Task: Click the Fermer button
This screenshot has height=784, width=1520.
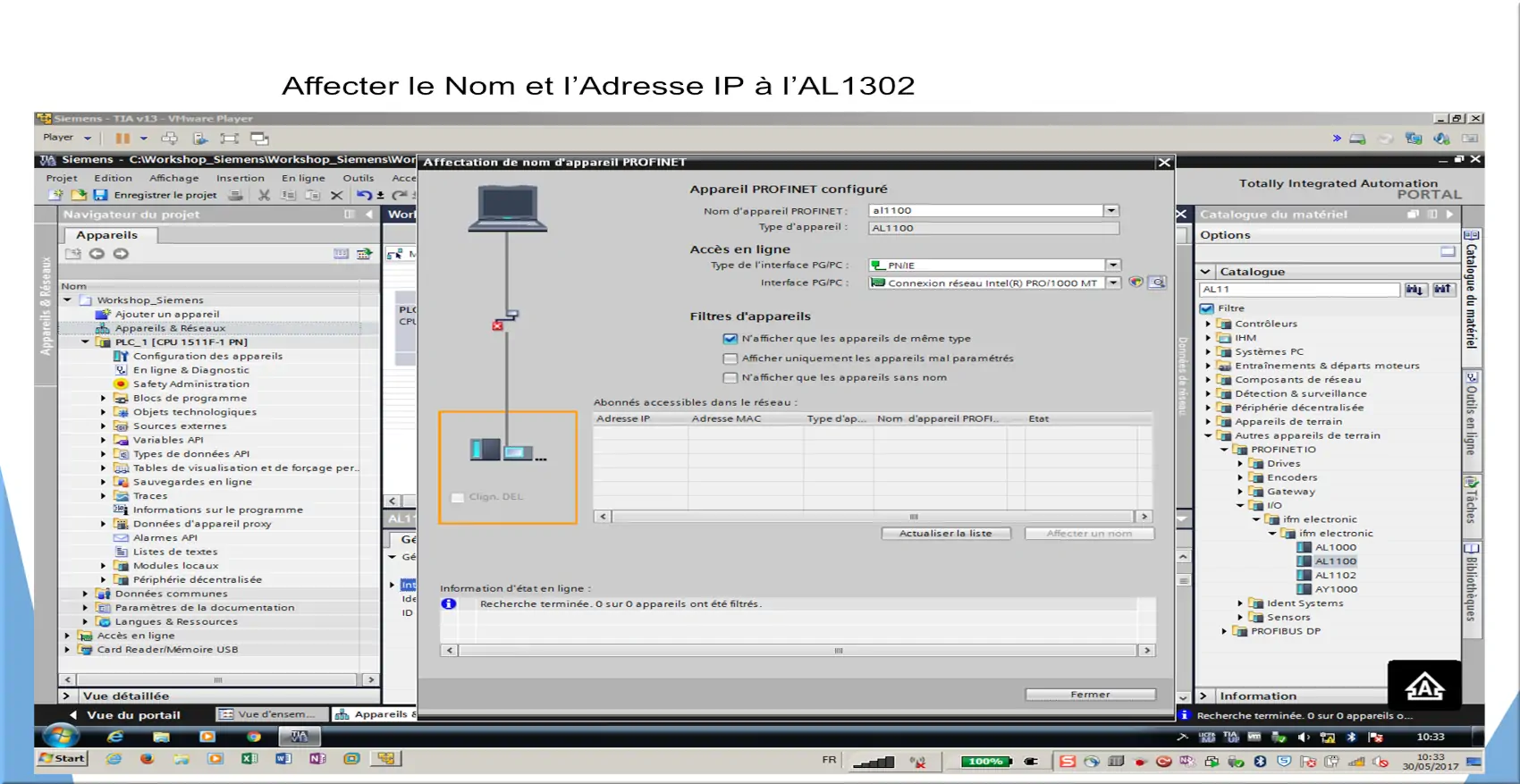Action: pos(1090,695)
